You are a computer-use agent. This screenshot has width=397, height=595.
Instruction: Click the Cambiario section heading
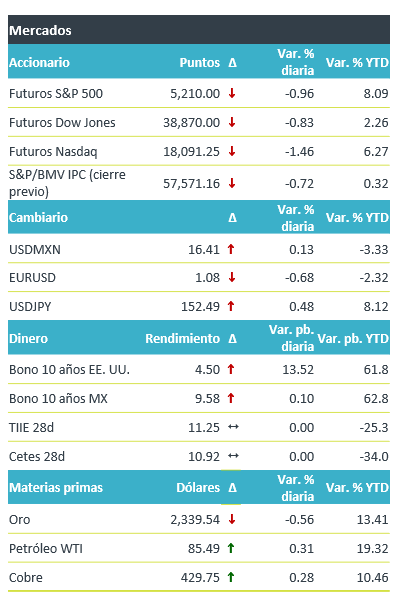38,217
